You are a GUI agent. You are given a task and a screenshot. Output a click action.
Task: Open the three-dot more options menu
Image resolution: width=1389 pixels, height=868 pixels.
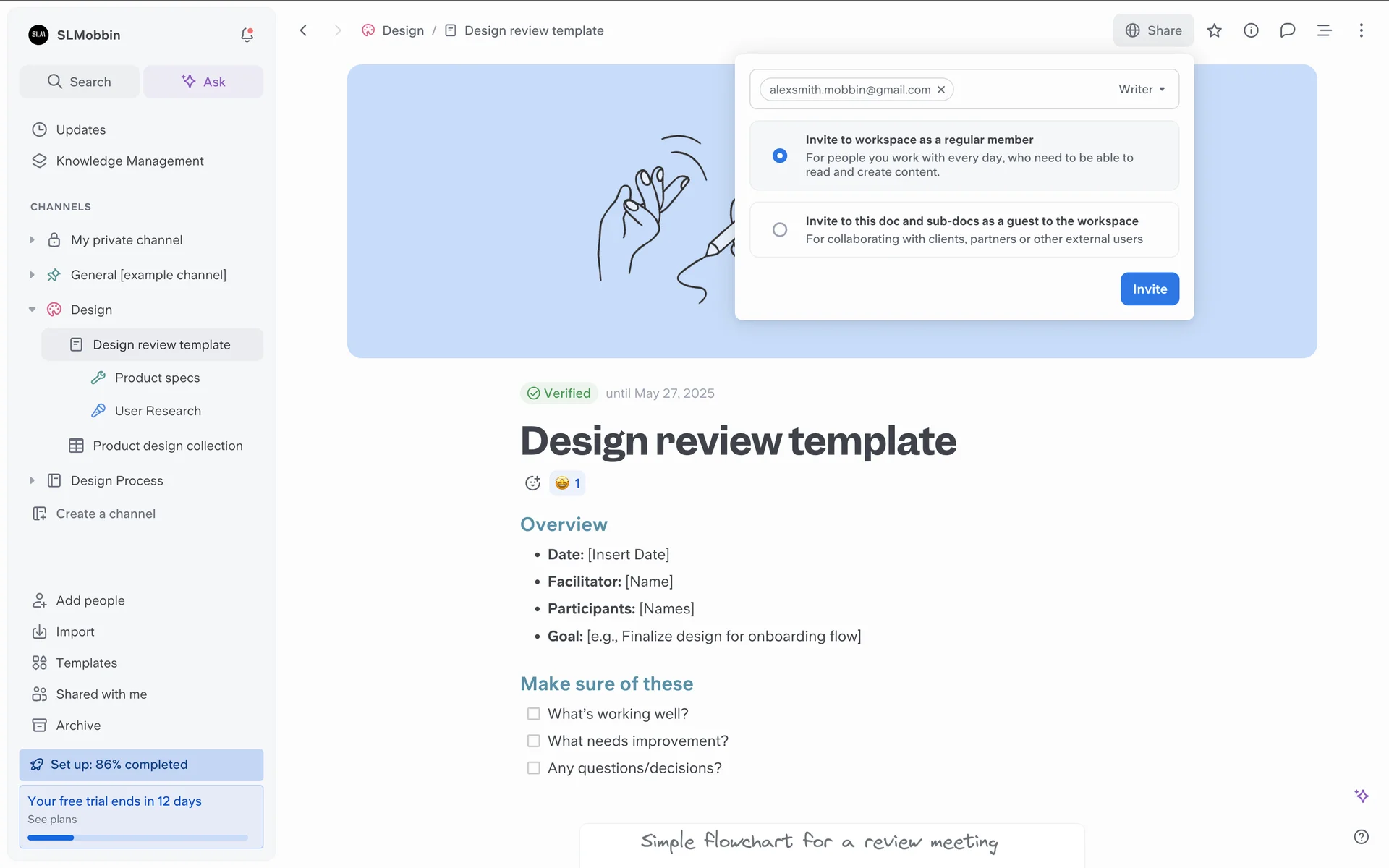(1361, 30)
